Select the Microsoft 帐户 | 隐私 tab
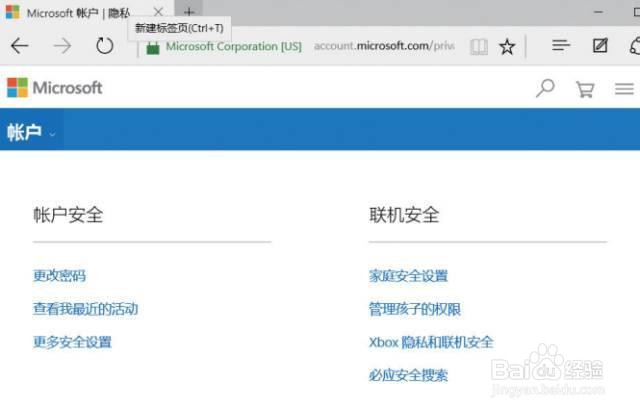This screenshot has width=640, height=412. tap(78, 13)
